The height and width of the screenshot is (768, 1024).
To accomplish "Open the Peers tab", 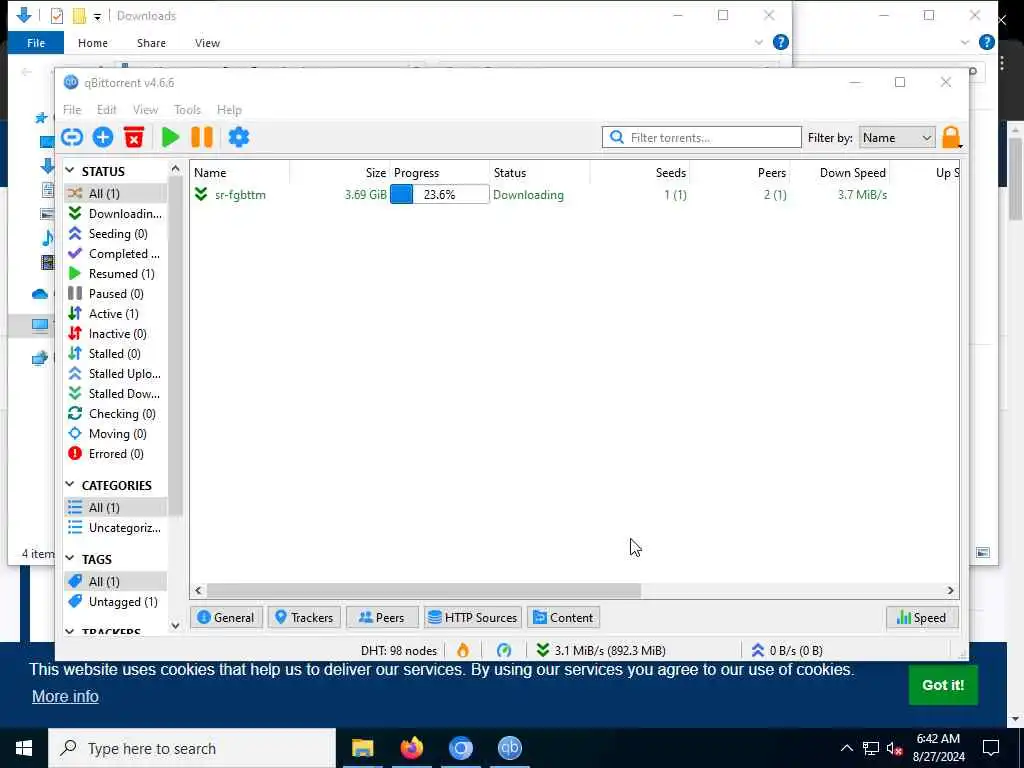I will click(382, 618).
